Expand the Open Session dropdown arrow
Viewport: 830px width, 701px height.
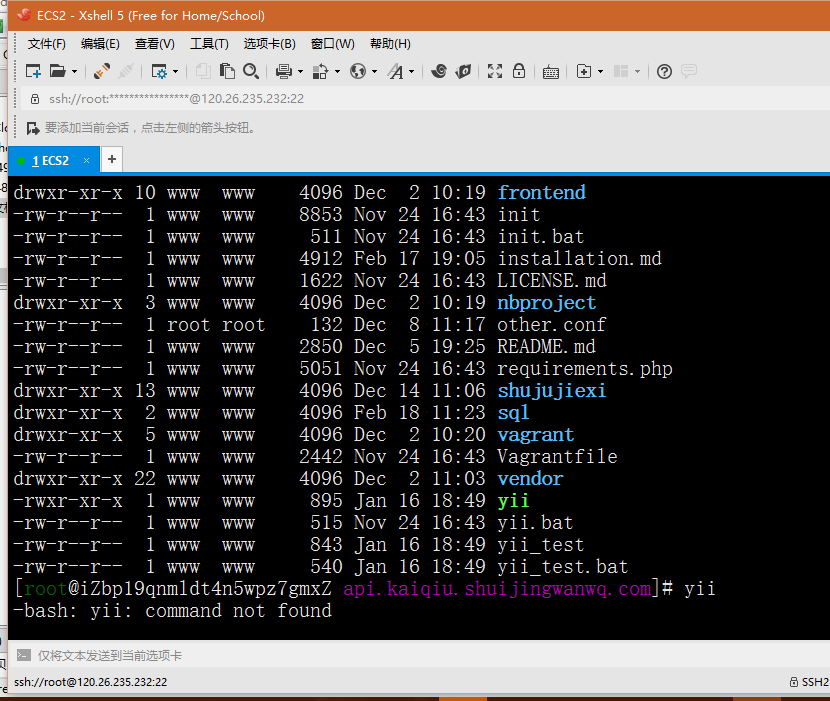pyautogui.click(x=74, y=71)
